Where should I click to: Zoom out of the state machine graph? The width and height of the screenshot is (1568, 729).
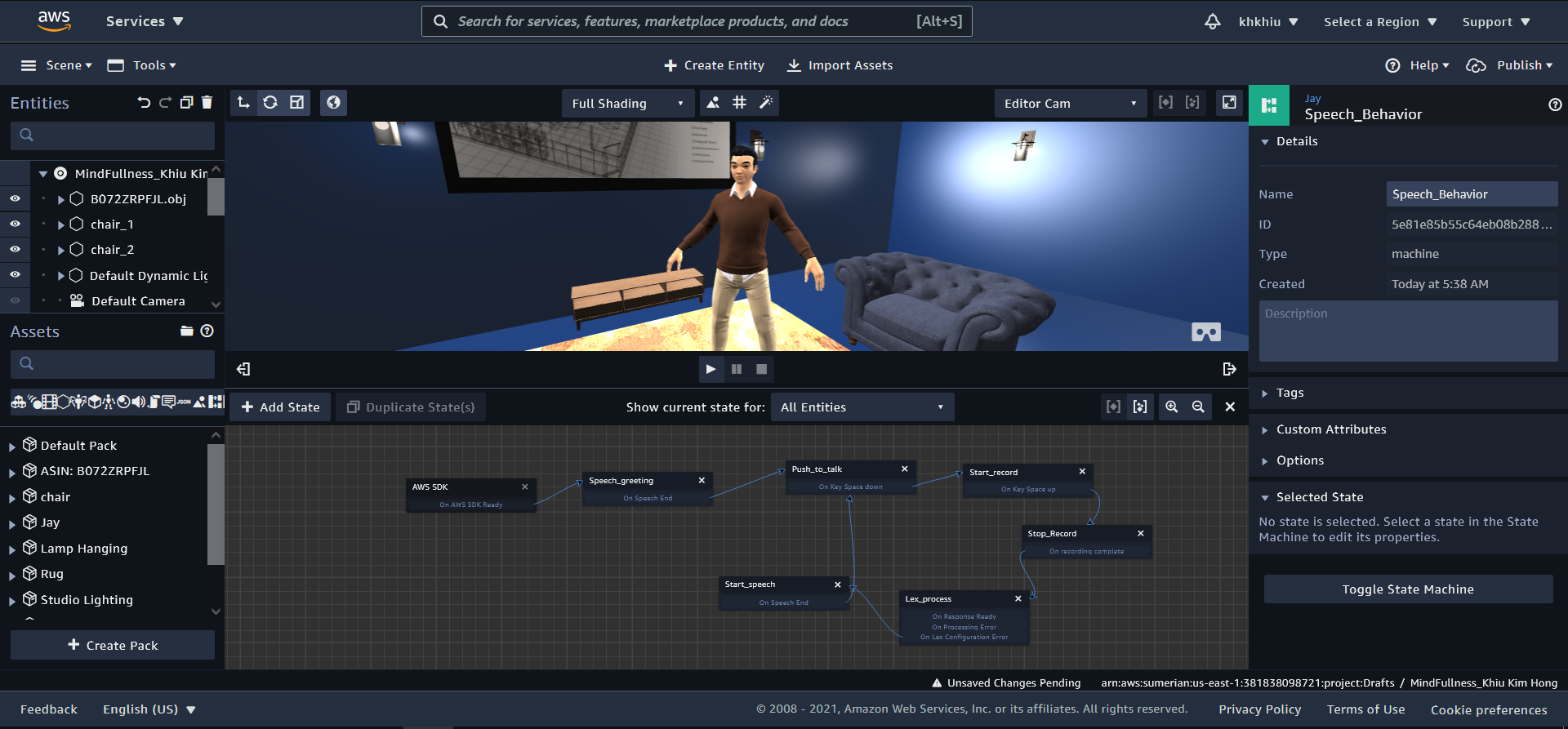point(1198,407)
